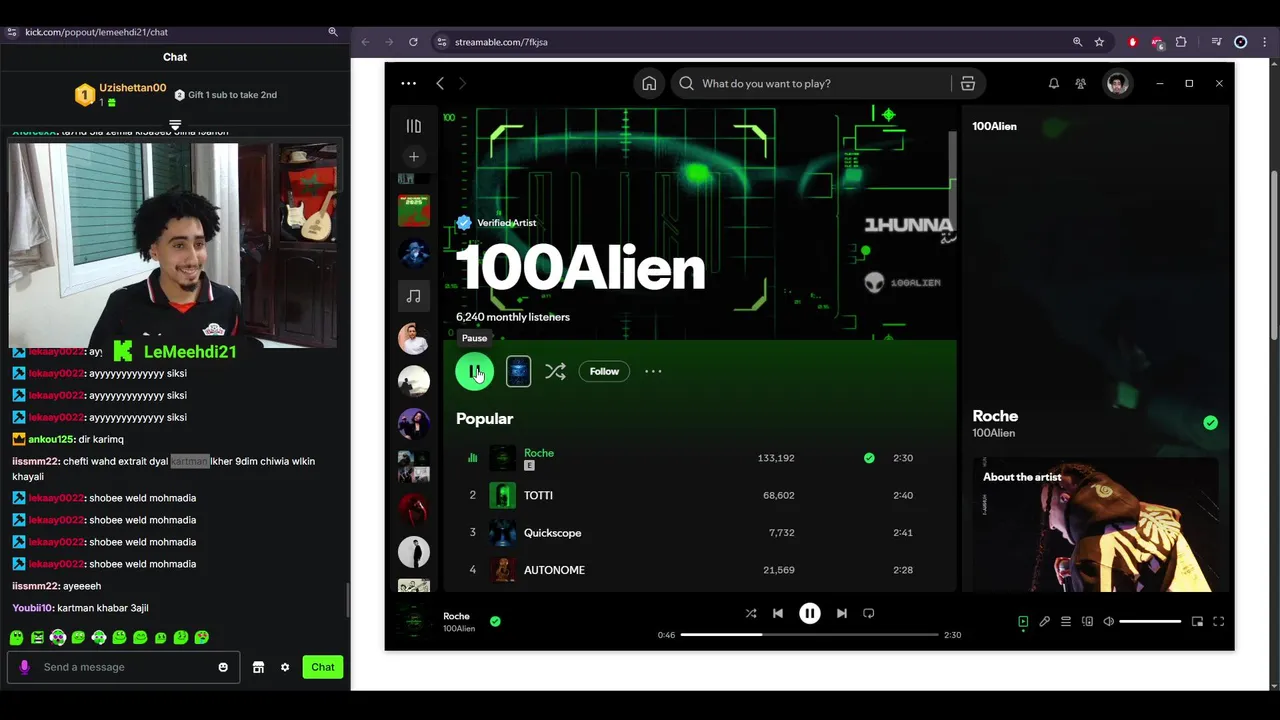Adjust the volume slider
Screen dimensions: 1280x720
click(x=1150, y=622)
